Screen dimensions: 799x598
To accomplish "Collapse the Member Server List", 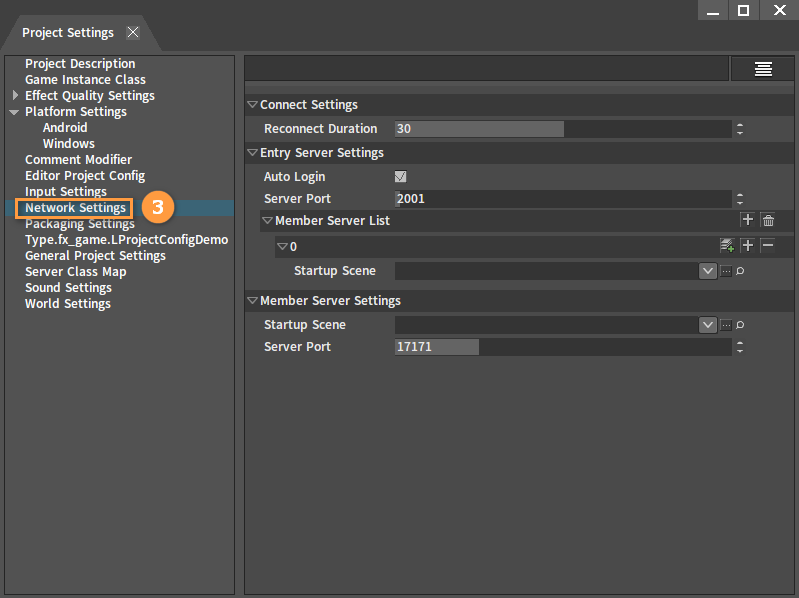I will 267,221.
